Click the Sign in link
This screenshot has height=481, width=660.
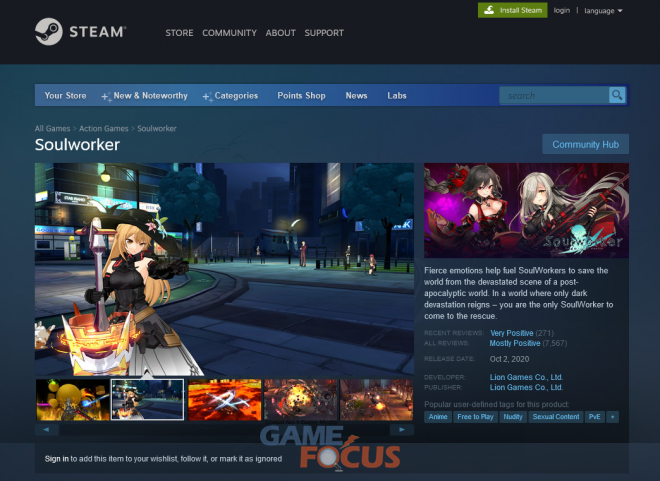tap(57, 459)
